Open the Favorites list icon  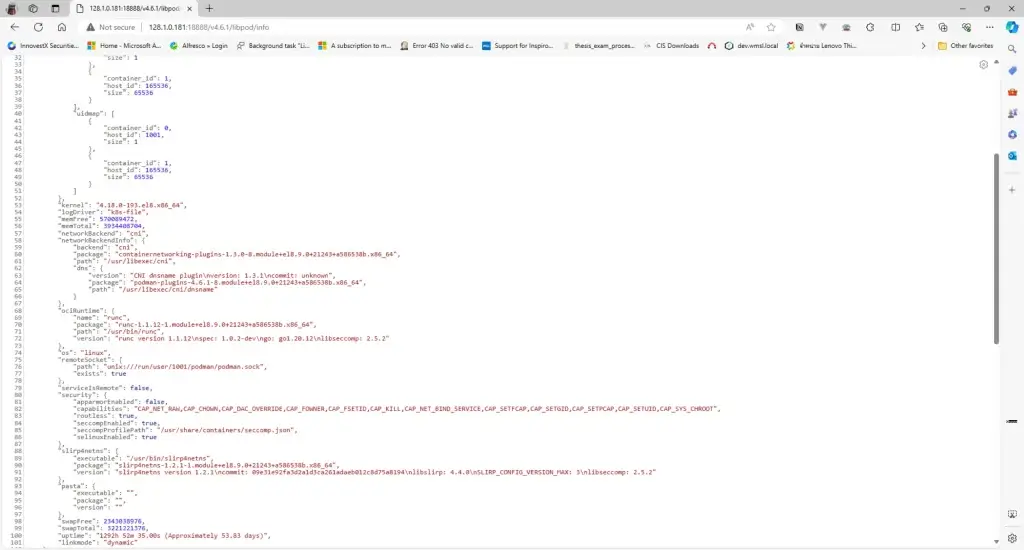920,27
